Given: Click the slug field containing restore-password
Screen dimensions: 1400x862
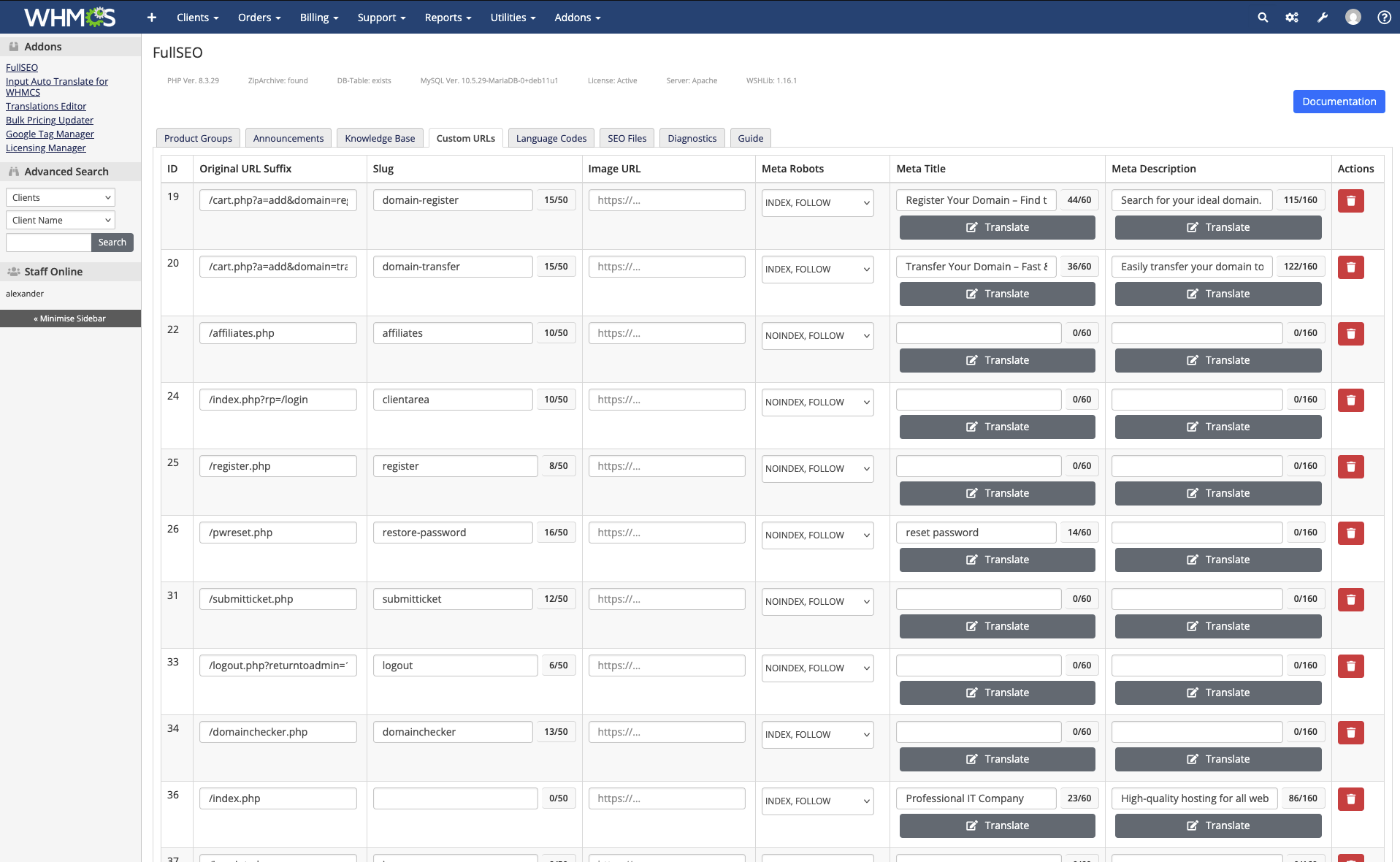Looking at the screenshot, I should coord(453,533).
